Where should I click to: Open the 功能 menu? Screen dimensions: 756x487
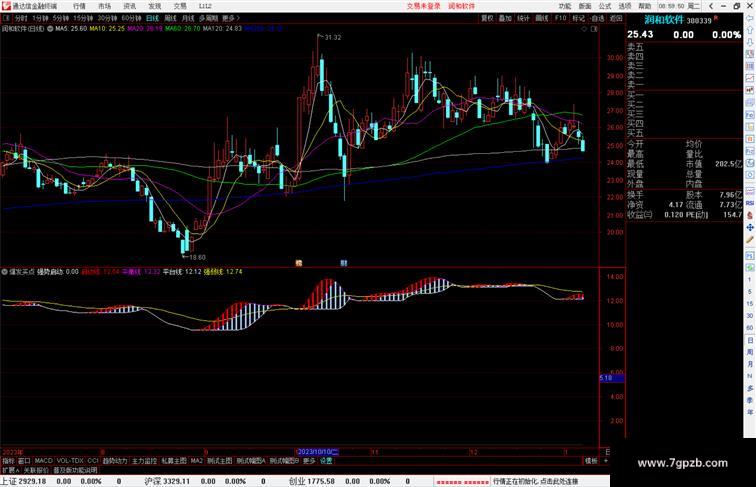click(x=565, y=6)
